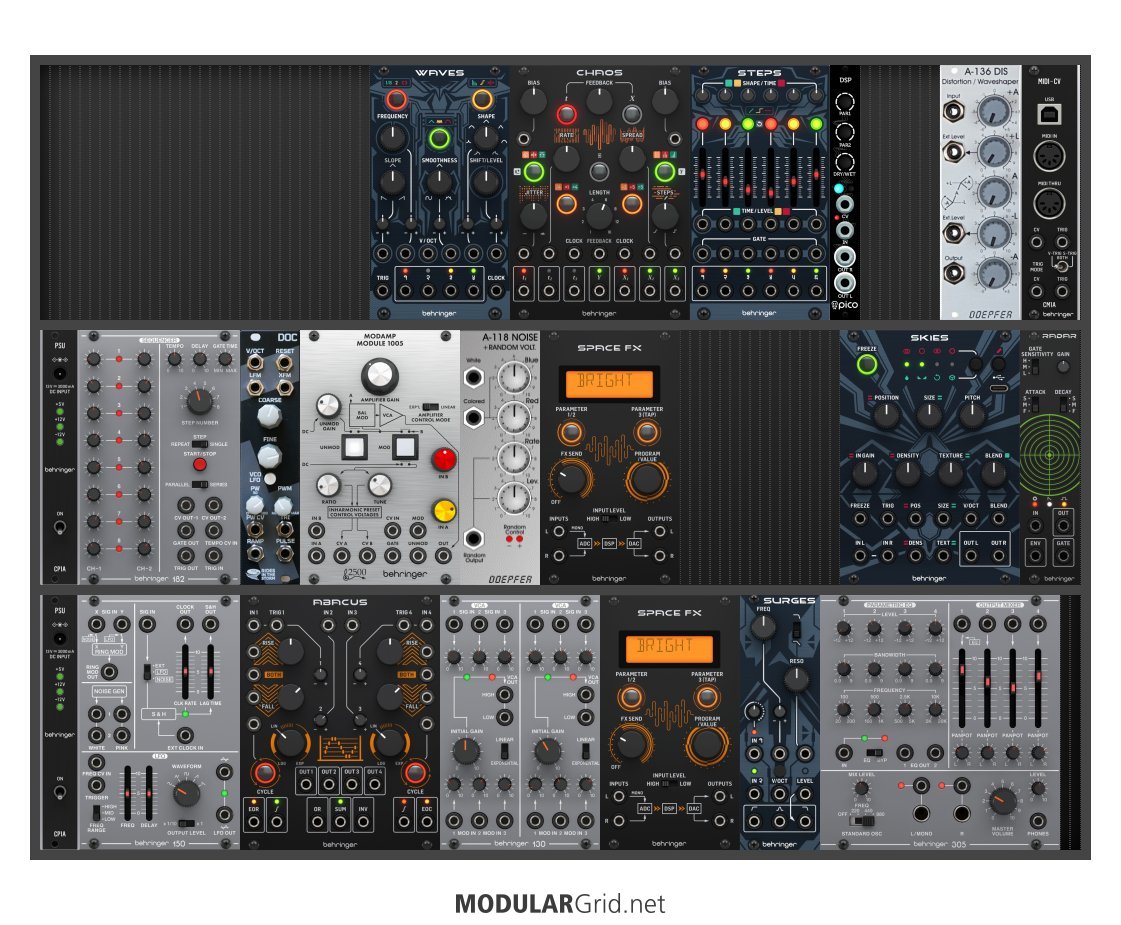This screenshot has height=925, width=1121.
Task: Click the MIDI IN socket on MIDI-CV
Action: click(1049, 157)
